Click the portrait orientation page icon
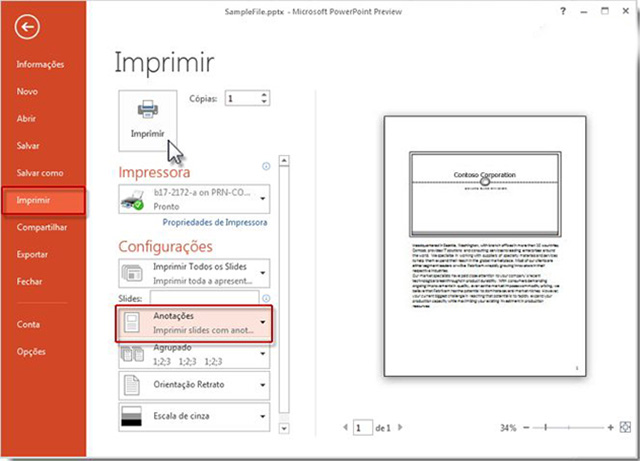Viewport: 640px width, 461px height. pyautogui.click(x=131, y=385)
